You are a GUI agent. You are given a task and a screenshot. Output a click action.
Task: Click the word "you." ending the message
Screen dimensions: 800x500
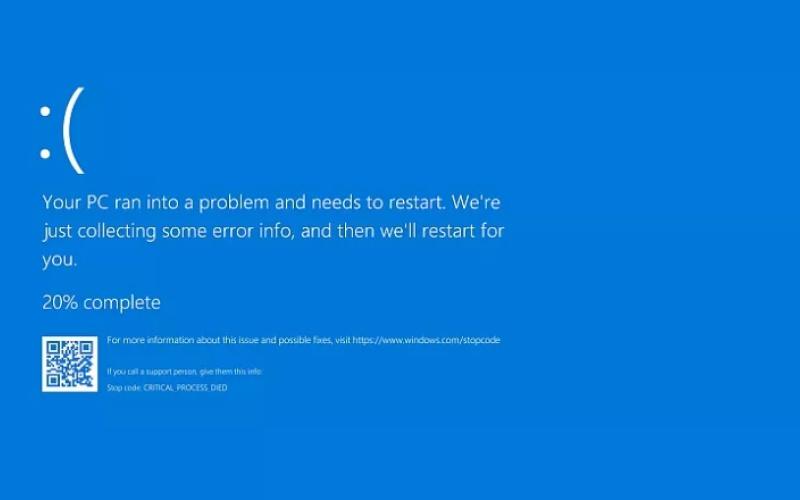(x=59, y=260)
